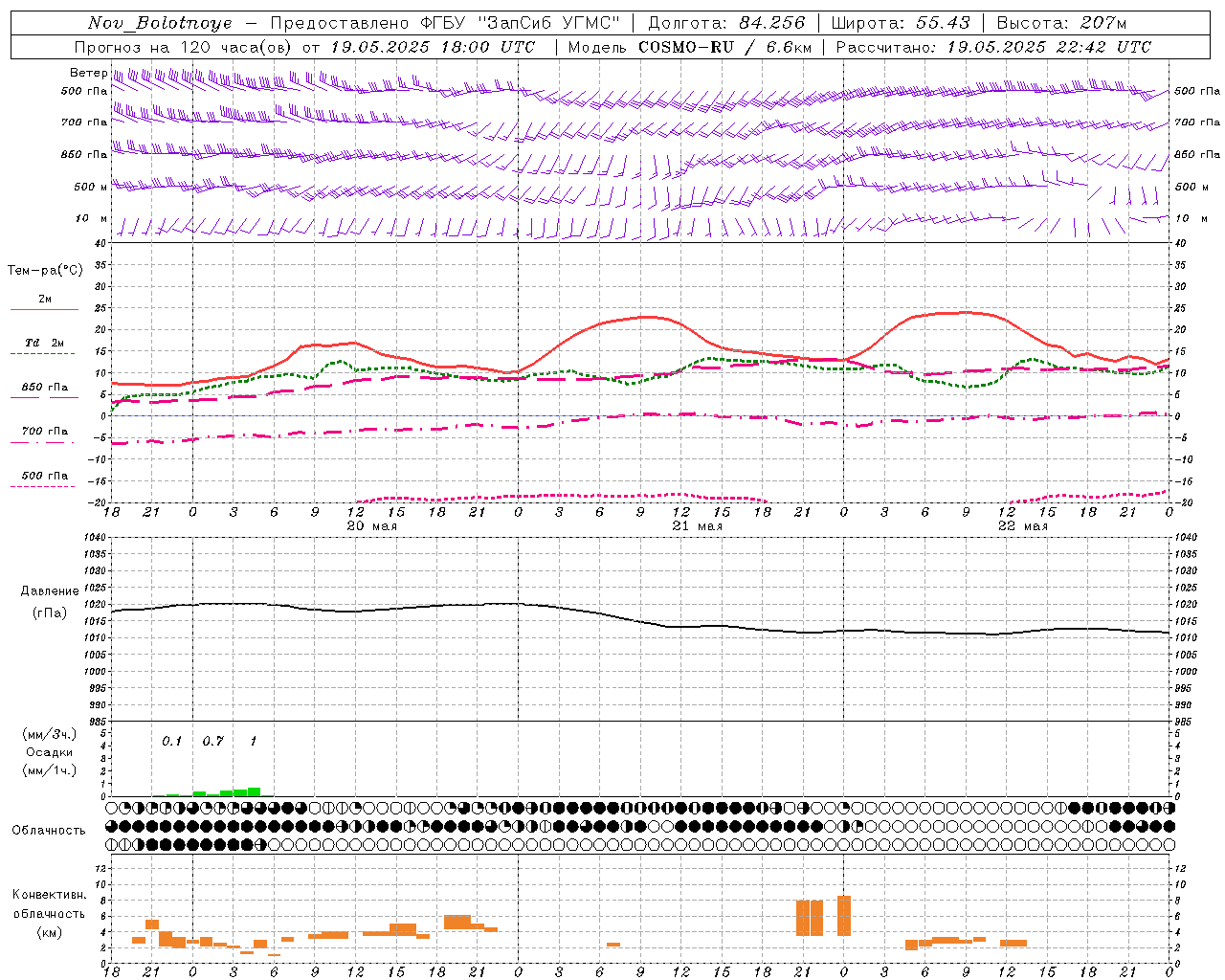Click the red line sample under '2м' legend

pyautogui.click(x=44, y=310)
